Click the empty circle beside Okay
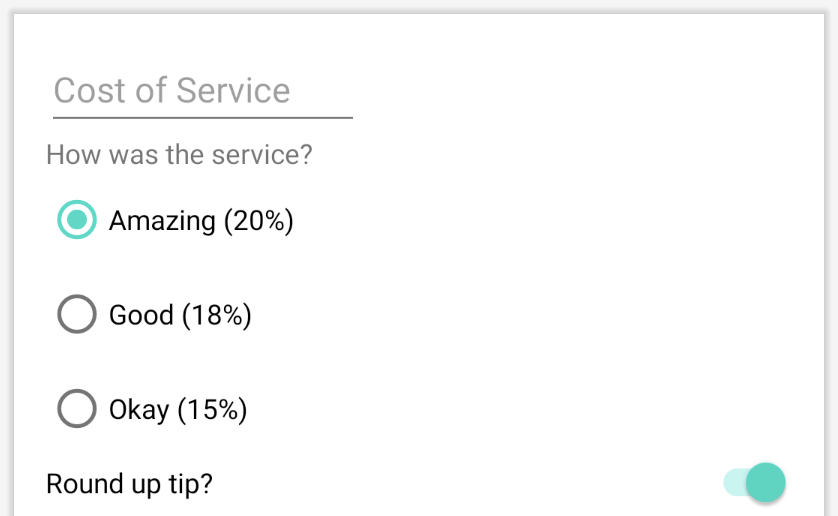838x516 pixels. coord(77,409)
